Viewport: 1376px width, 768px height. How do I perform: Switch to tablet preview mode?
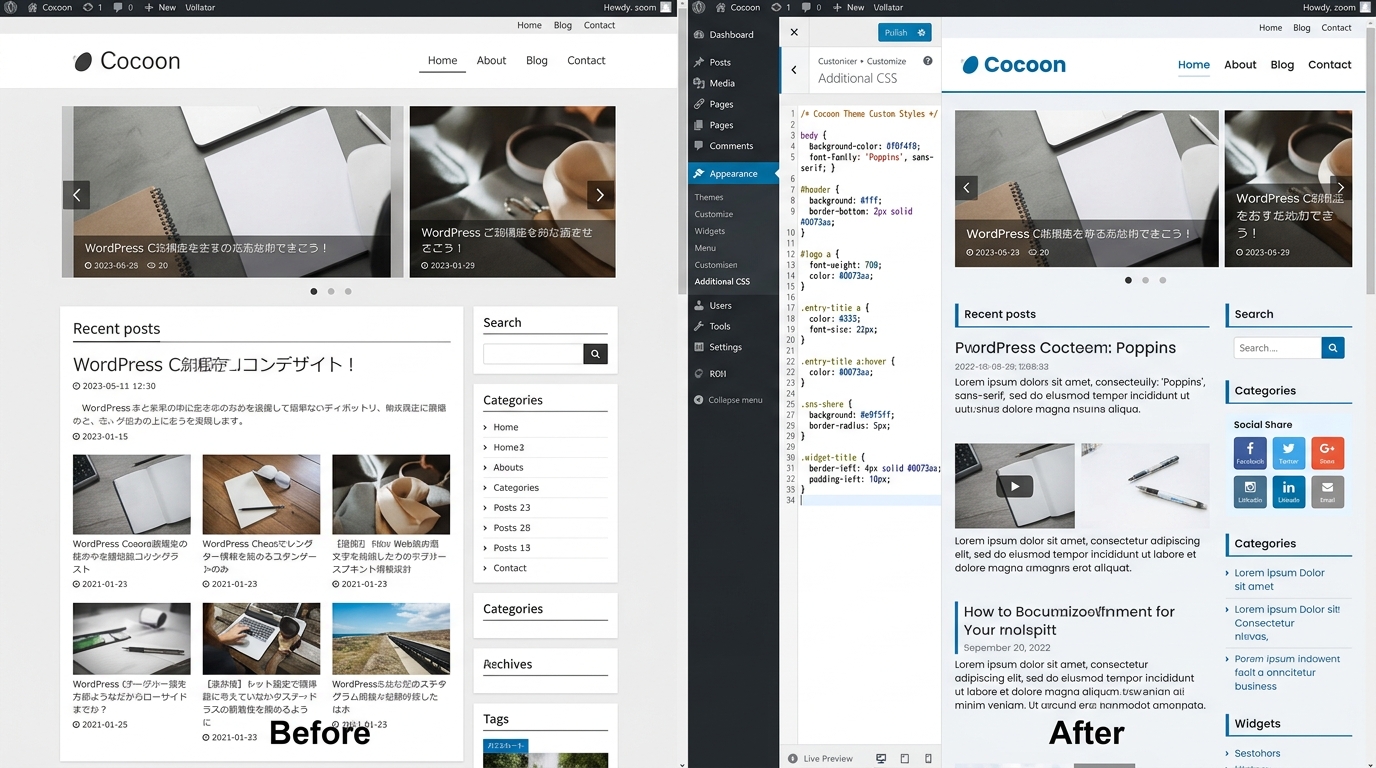coord(905,759)
